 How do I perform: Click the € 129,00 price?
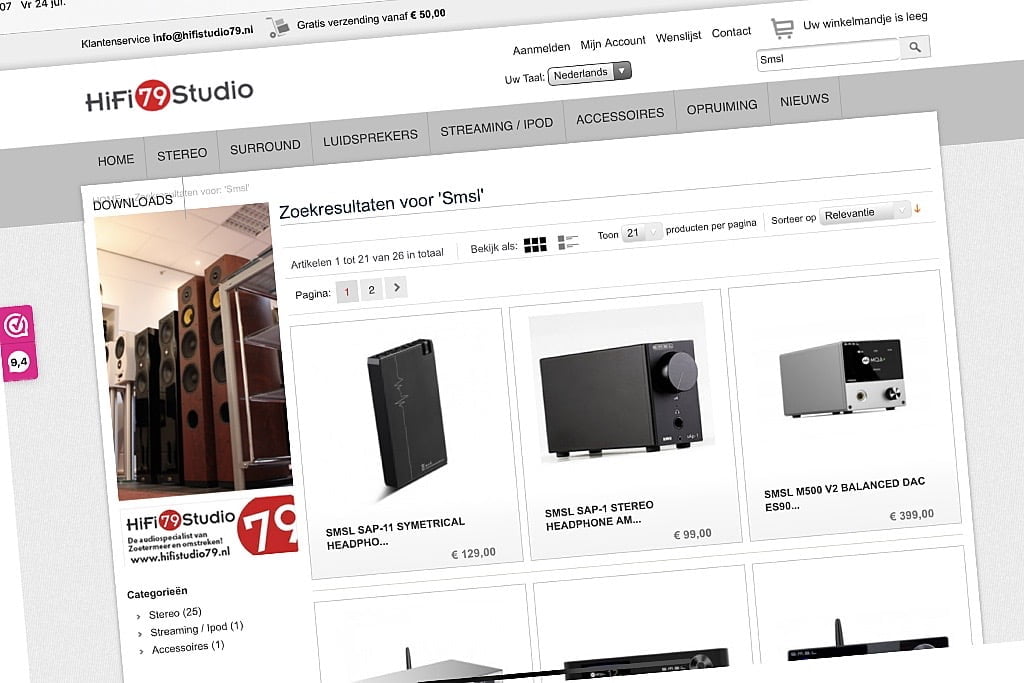pyautogui.click(x=473, y=553)
